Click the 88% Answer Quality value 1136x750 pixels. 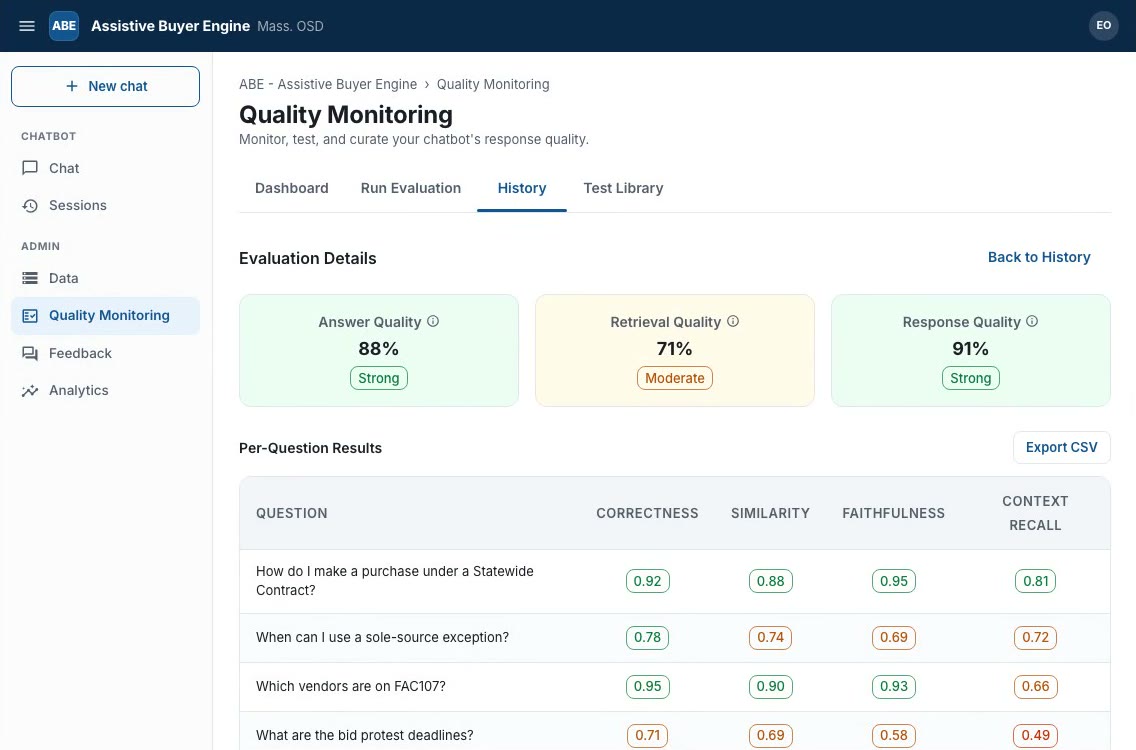[x=379, y=349]
